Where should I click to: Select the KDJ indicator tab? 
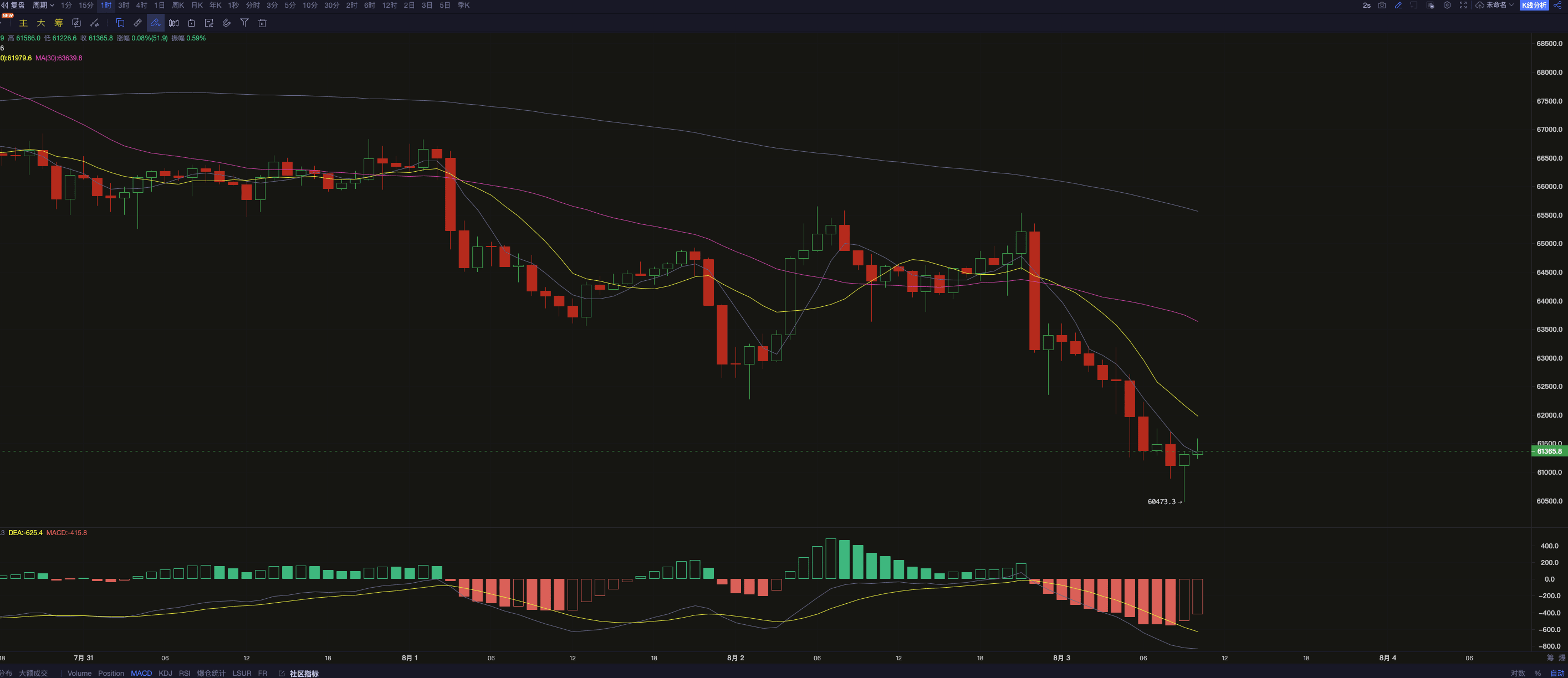tap(165, 673)
